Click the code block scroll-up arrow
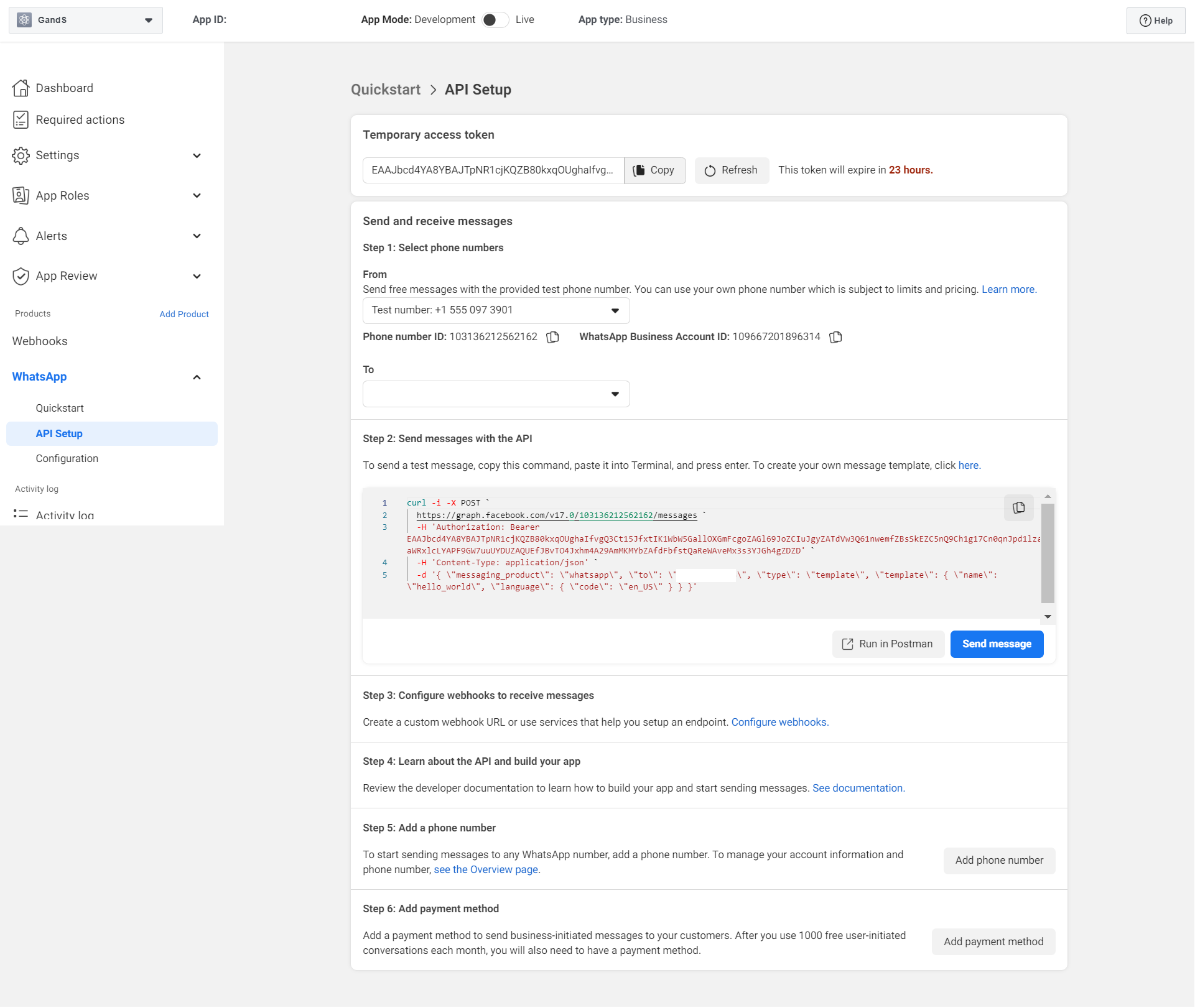 pyautogui.click(x=1048, y=497)
